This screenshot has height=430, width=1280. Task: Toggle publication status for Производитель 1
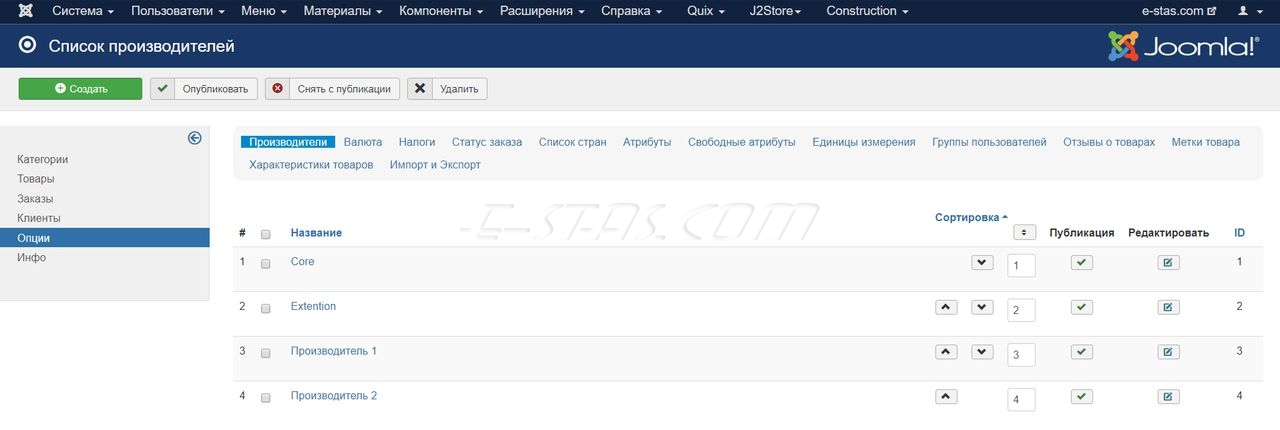coord(1081,352)
